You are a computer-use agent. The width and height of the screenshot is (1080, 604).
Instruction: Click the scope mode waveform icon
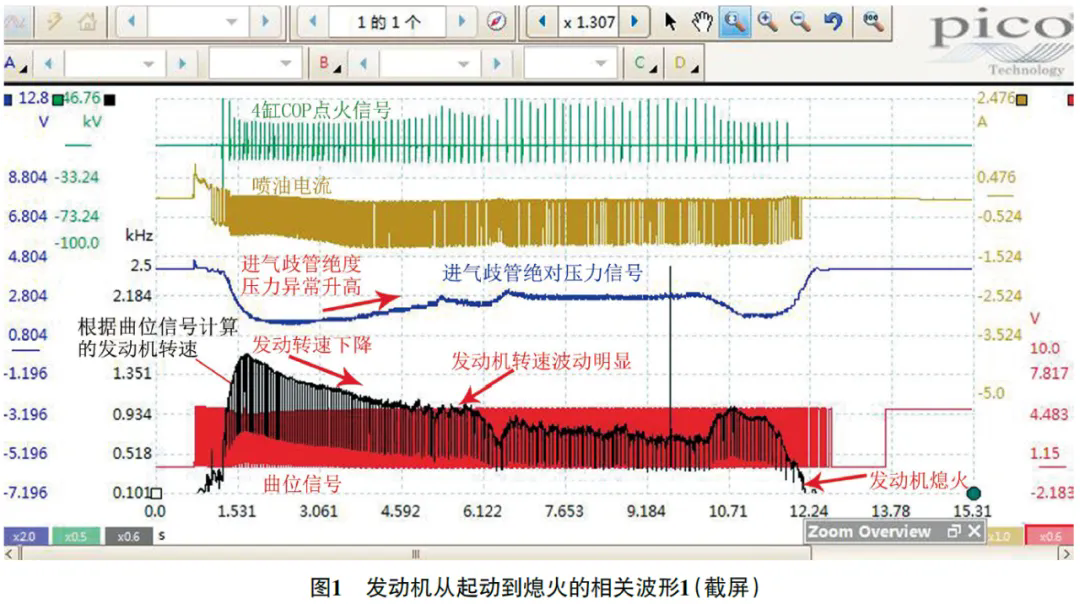coord(15,23)
